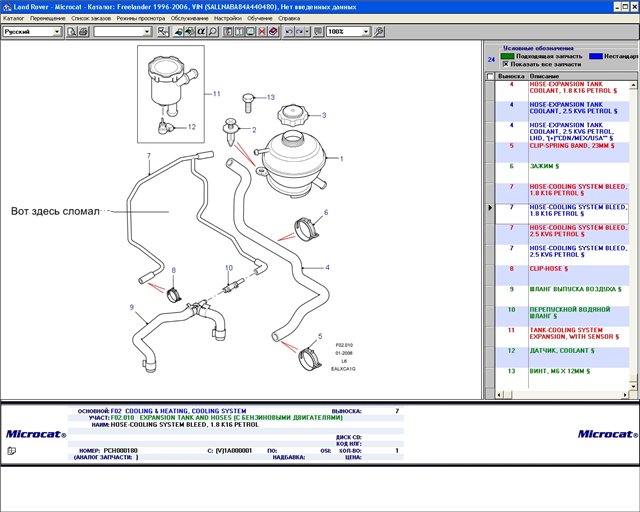Open the 'Справка' help menu
This screenshot has width=640, height=512.
[x=289, y=18]
